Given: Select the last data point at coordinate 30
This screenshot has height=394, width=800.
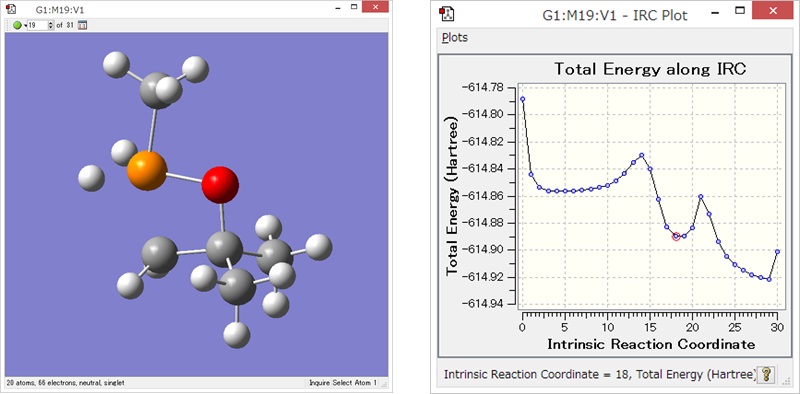Looking at the screenshot, I should coord(778,252).
